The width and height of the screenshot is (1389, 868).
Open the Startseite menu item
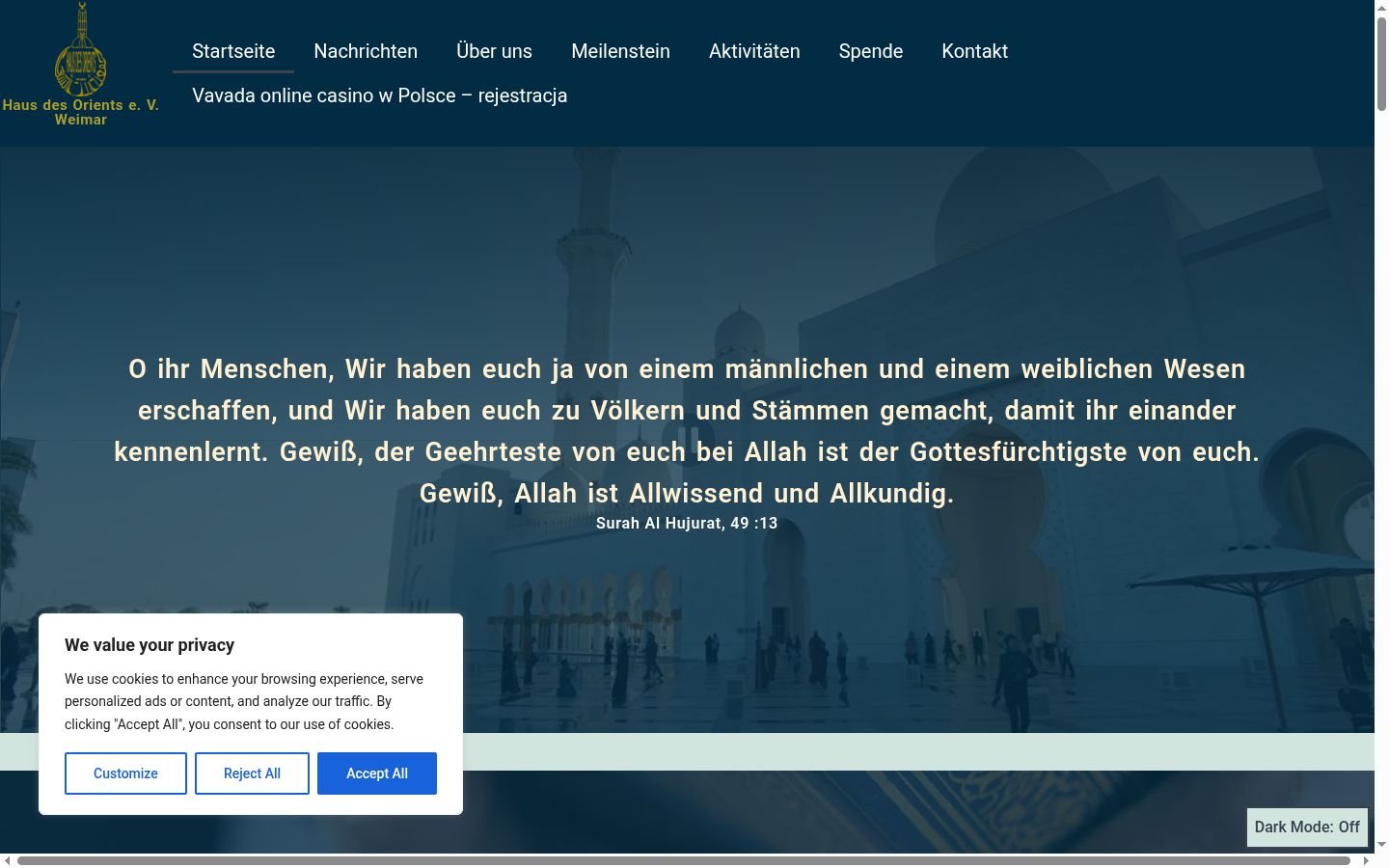[x=233, y=51]
